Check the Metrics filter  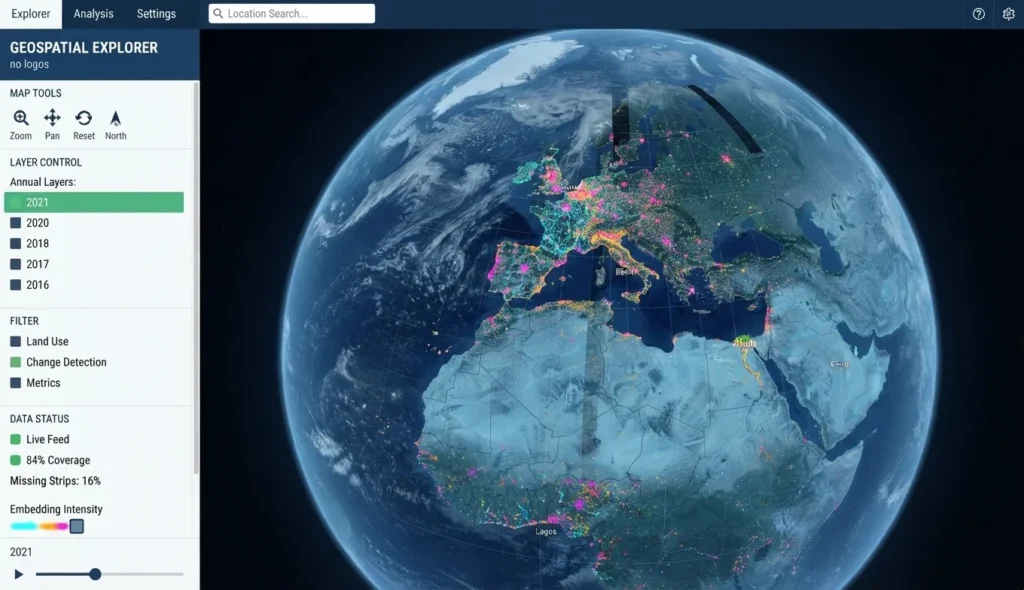[16, 383]
